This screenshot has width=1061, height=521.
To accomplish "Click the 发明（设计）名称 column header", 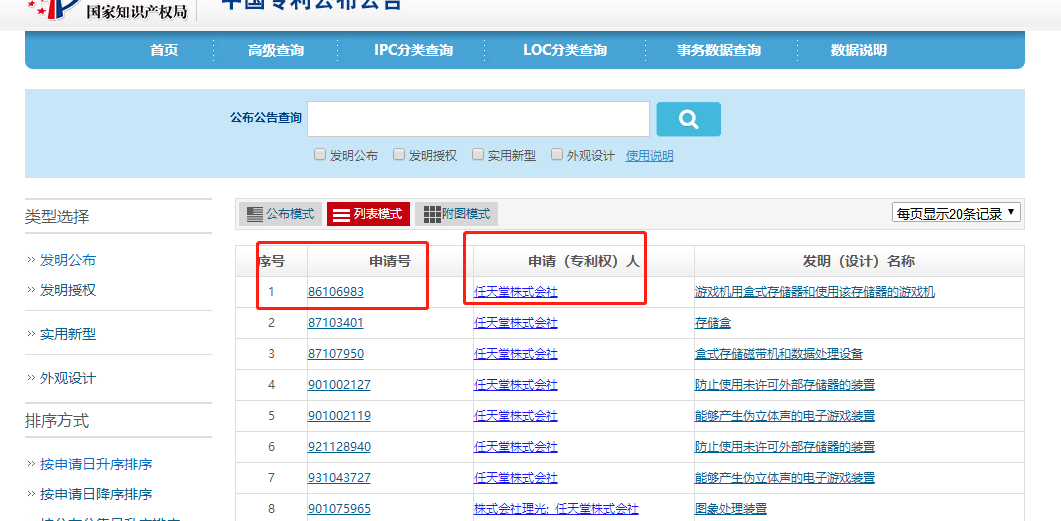I will coord(859,261).
